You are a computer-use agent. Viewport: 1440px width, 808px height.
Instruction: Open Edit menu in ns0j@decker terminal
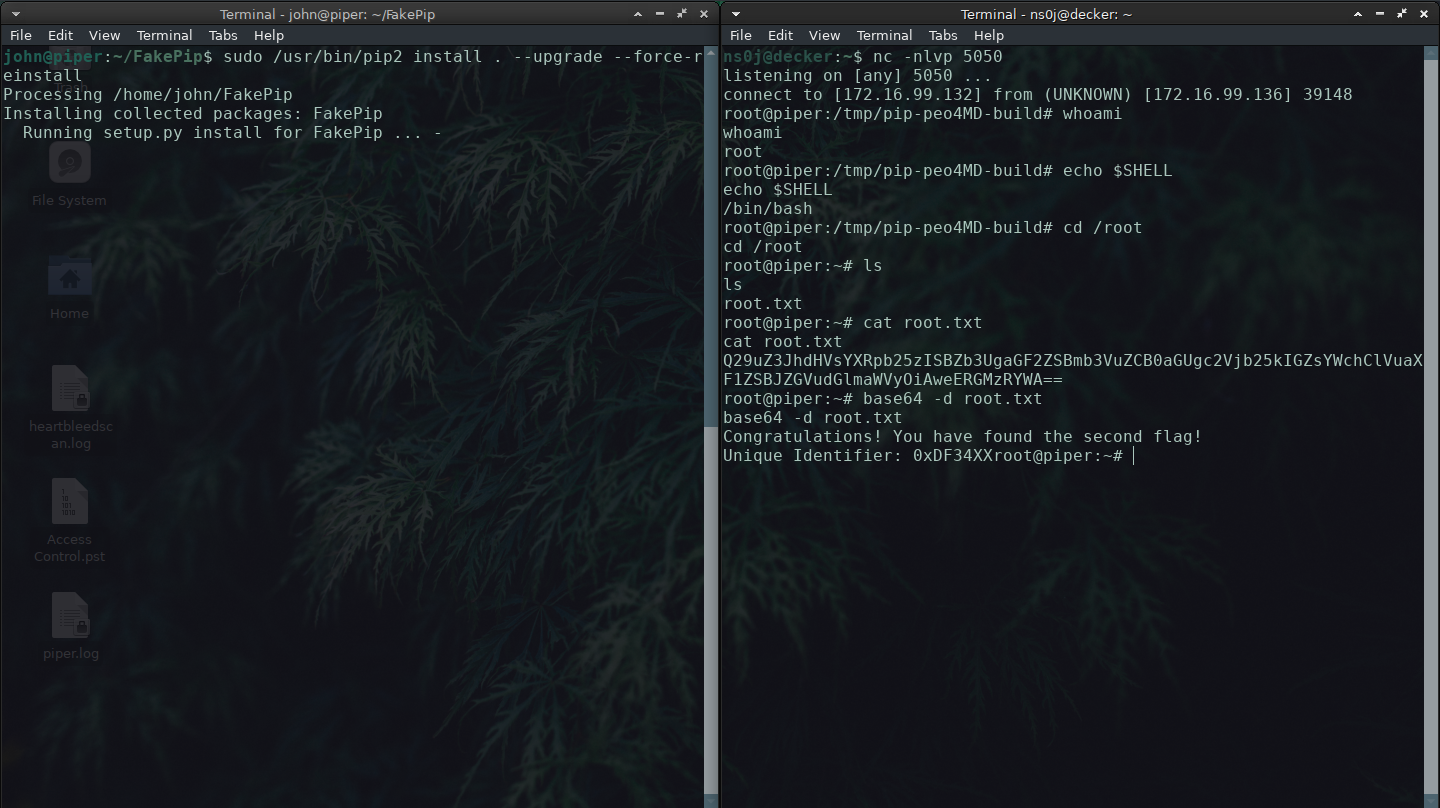click(780, 35)
